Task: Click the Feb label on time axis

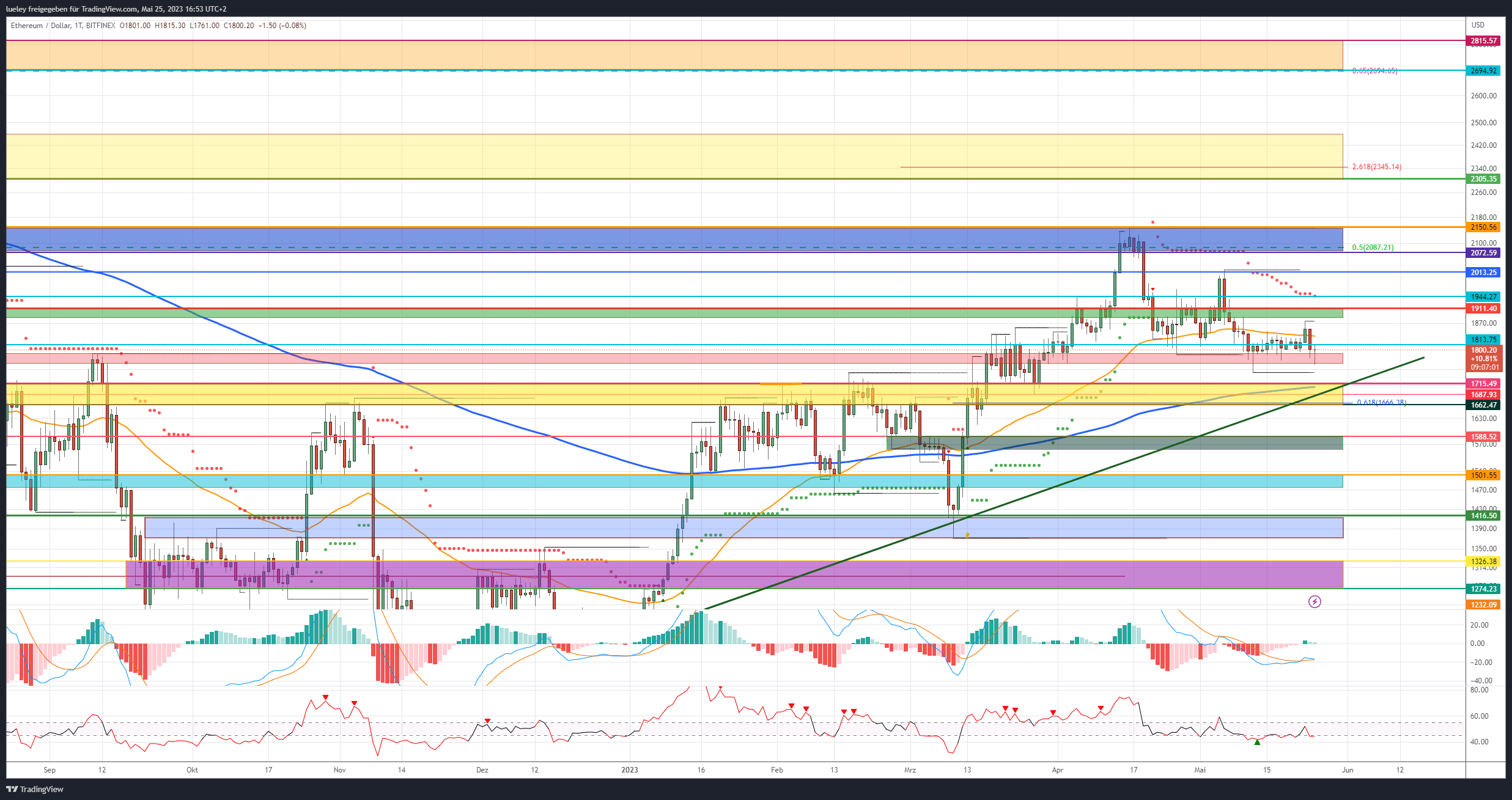Action: pos(777,770)
